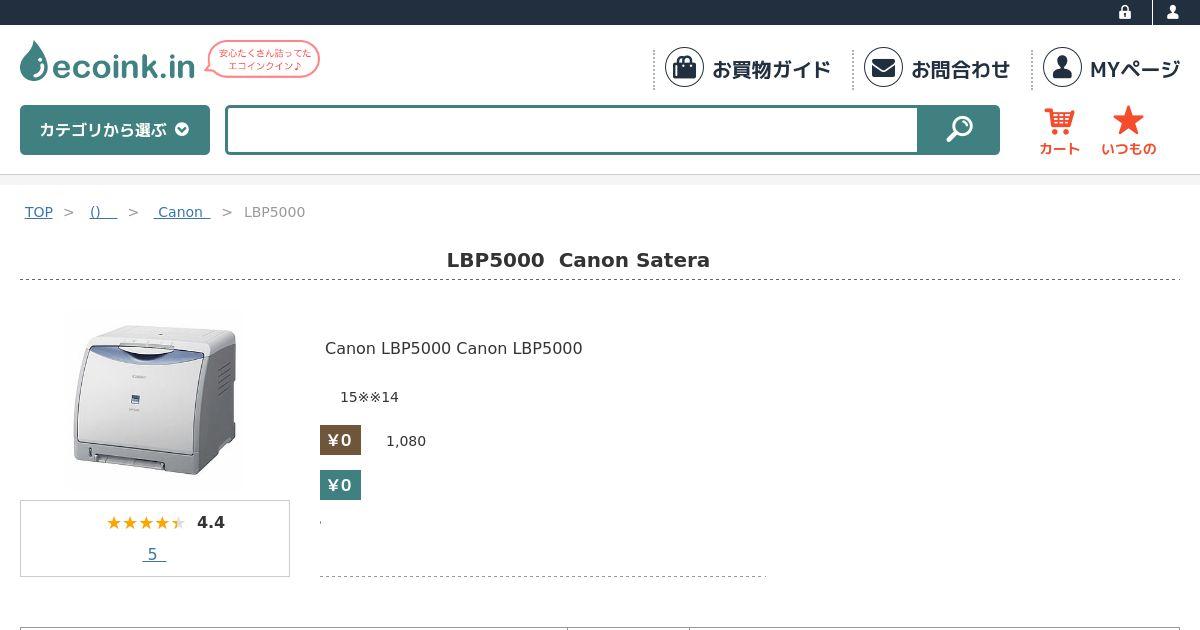Open the ecoink.in home logo
Viewport: 1200px width, 630px height.
point(107,64)
